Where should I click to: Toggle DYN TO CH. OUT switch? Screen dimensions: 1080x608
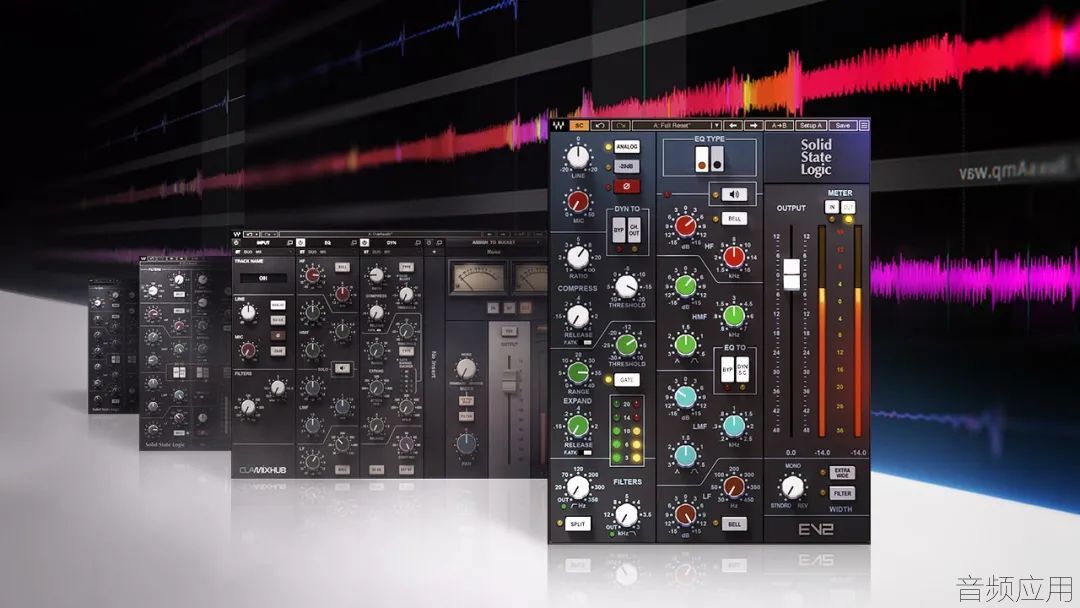tap(634, 230)
